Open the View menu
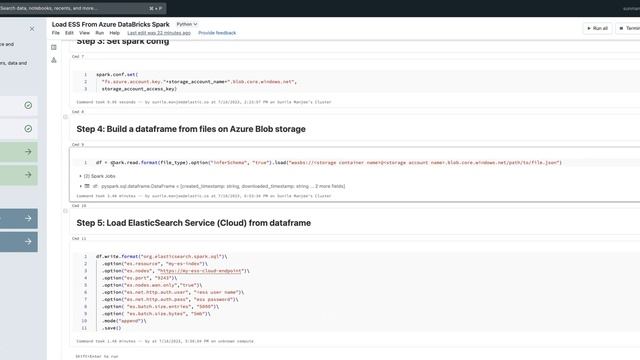Screen dimensions: 640x360 84,33
